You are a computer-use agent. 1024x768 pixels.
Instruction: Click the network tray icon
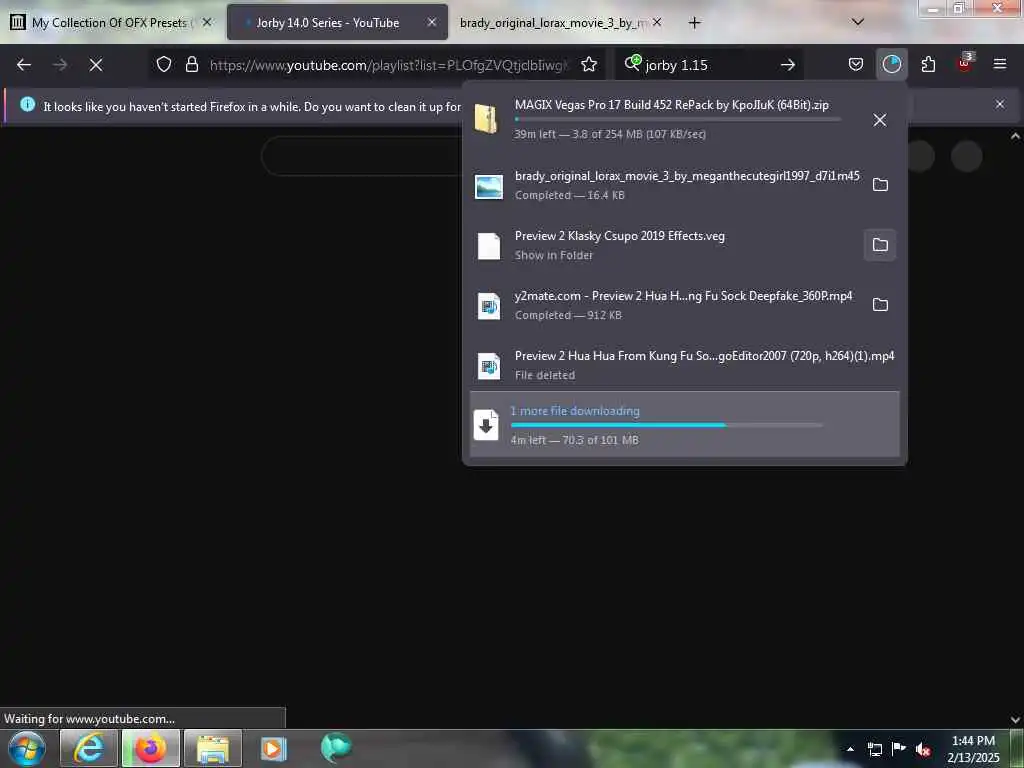(x=874, y=749)
